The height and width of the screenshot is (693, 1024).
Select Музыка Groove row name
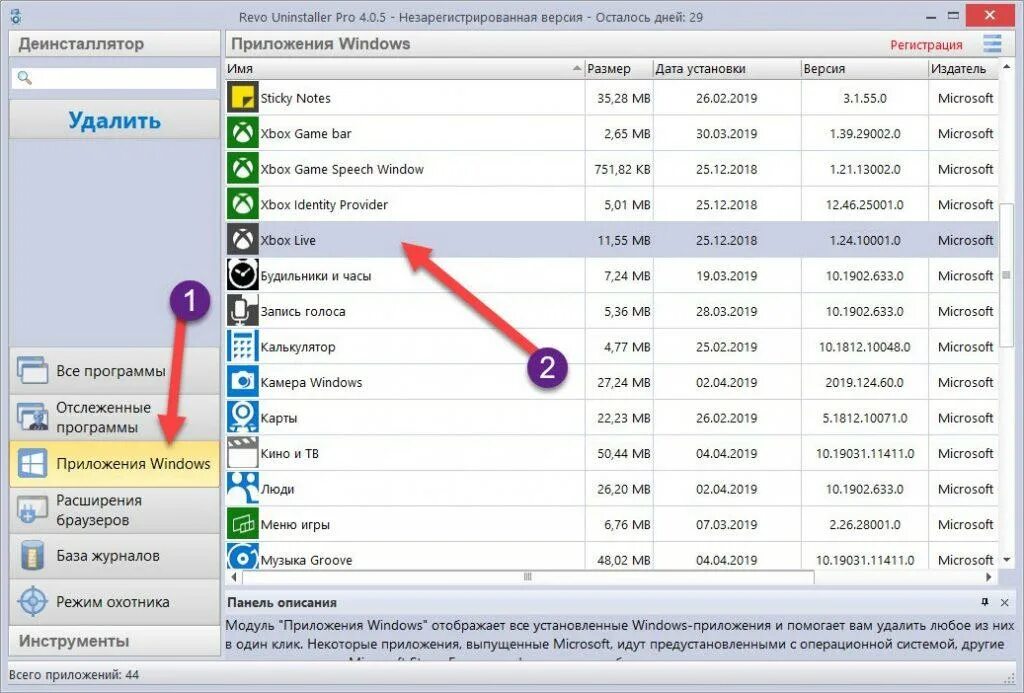(306, 560)
